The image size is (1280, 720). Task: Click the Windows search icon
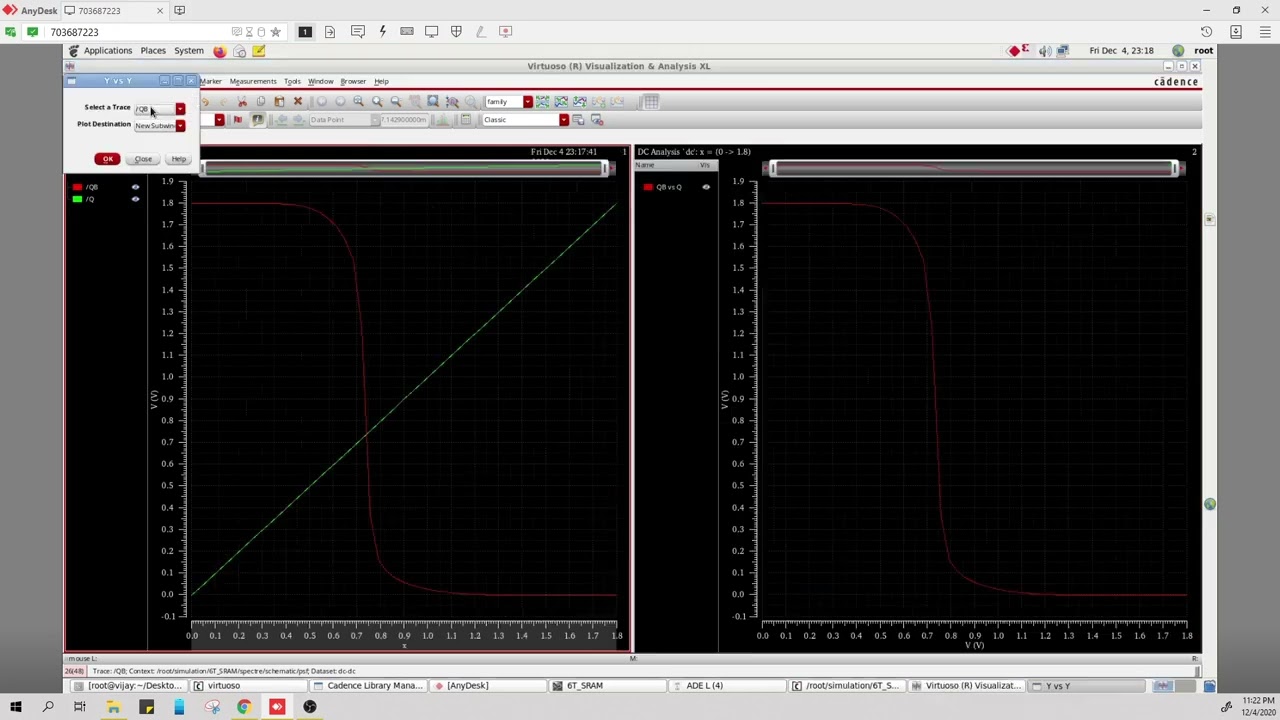pyautogui.click(x=48, y=707)
